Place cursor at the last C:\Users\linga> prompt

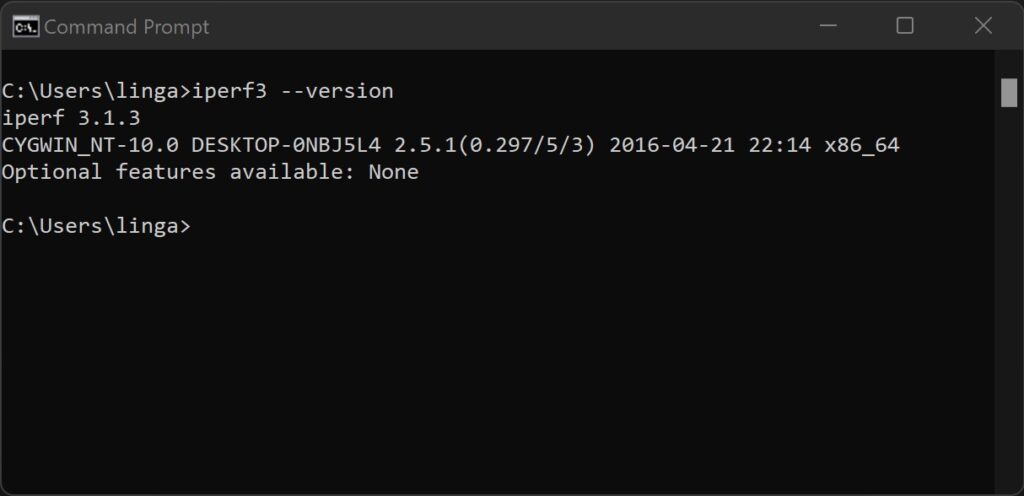96,226
